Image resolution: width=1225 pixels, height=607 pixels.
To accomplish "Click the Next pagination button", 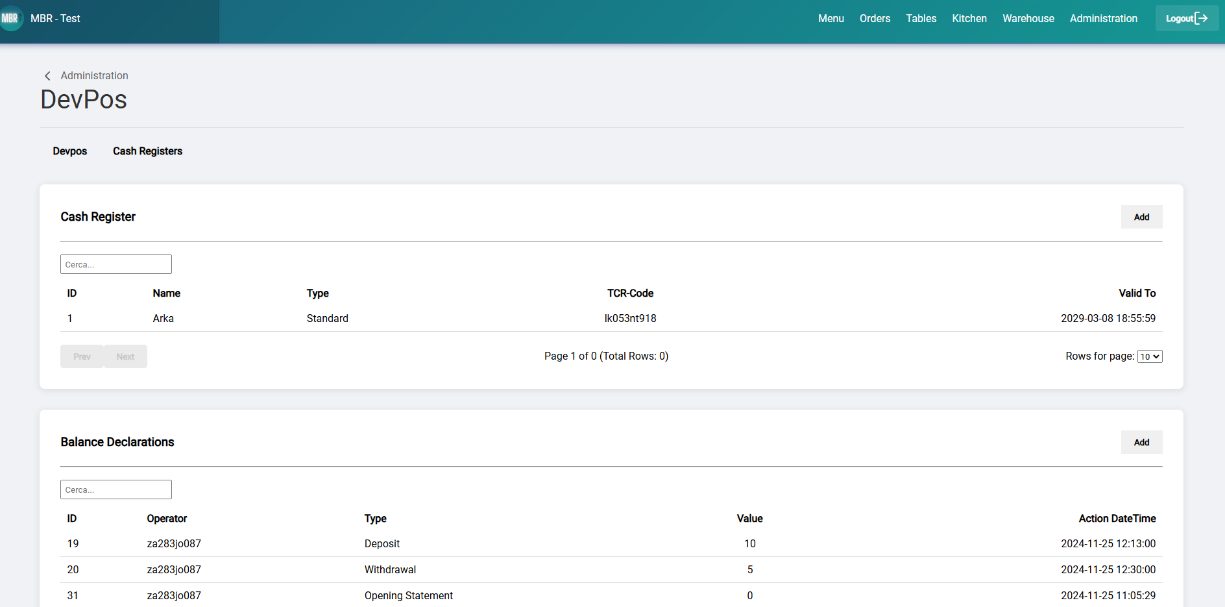I will pos(125,356).
